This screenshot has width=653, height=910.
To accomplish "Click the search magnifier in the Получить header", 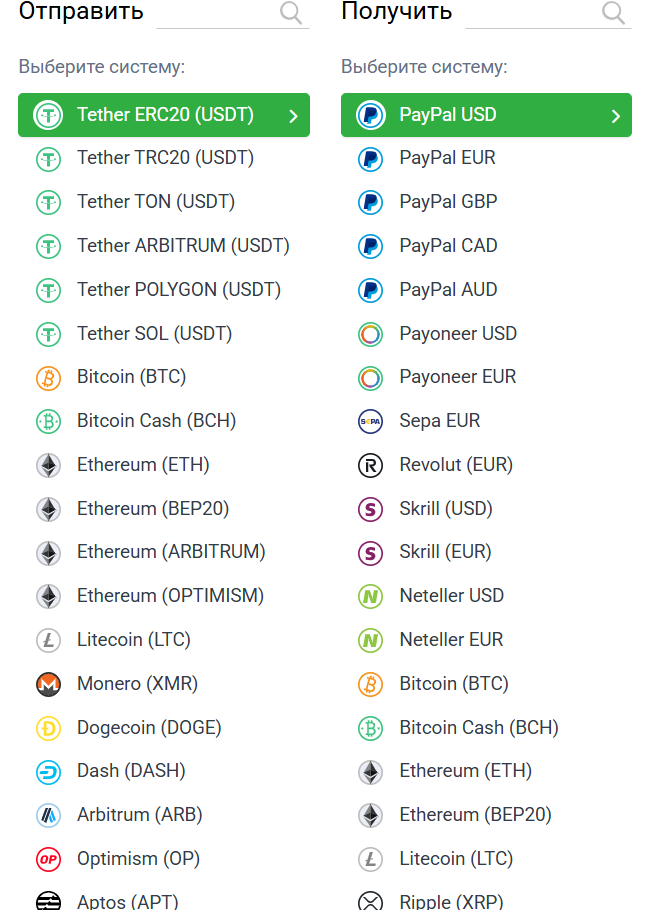I will click(x=613, y=12).
